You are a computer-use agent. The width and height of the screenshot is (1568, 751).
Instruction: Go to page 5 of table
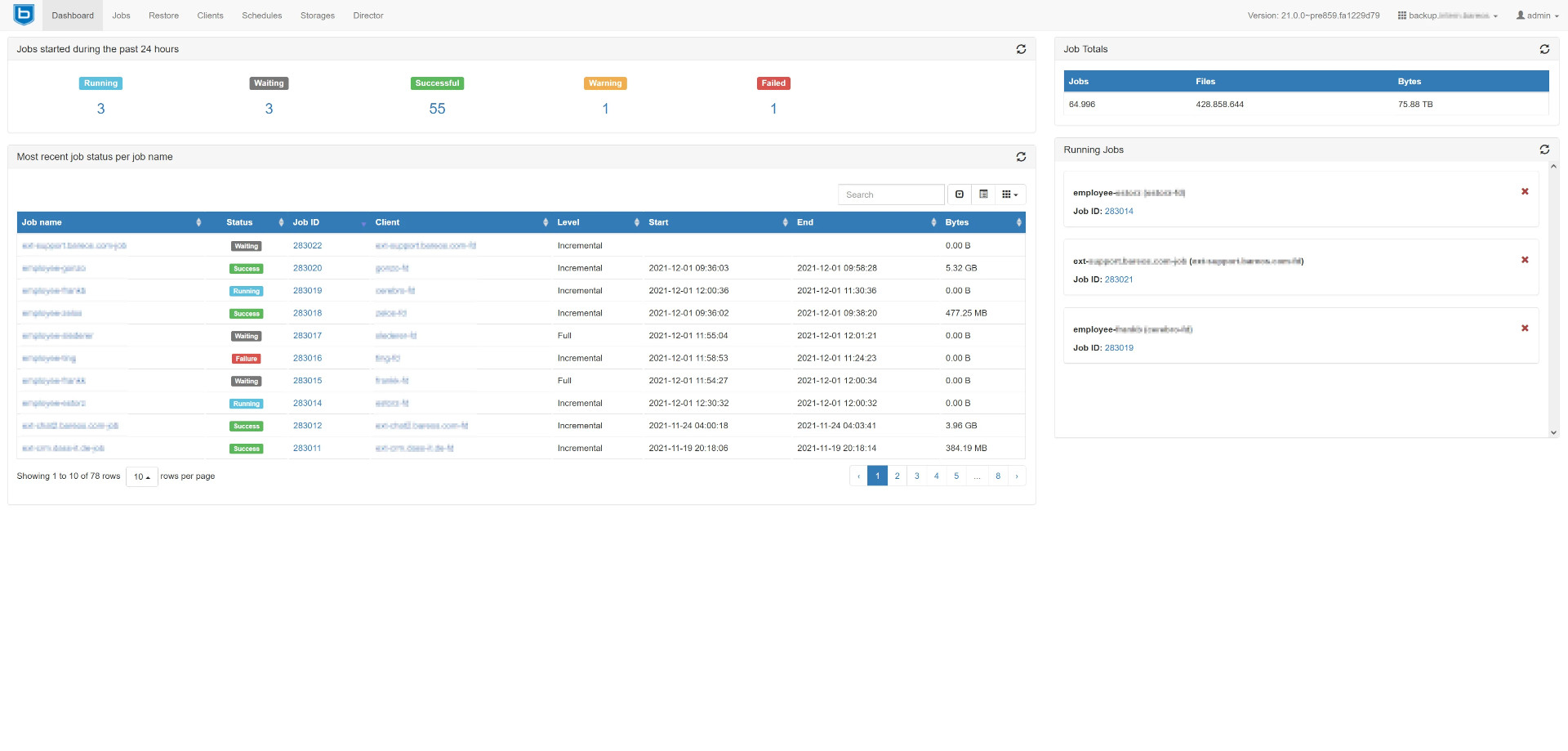[x=956, y=476]
